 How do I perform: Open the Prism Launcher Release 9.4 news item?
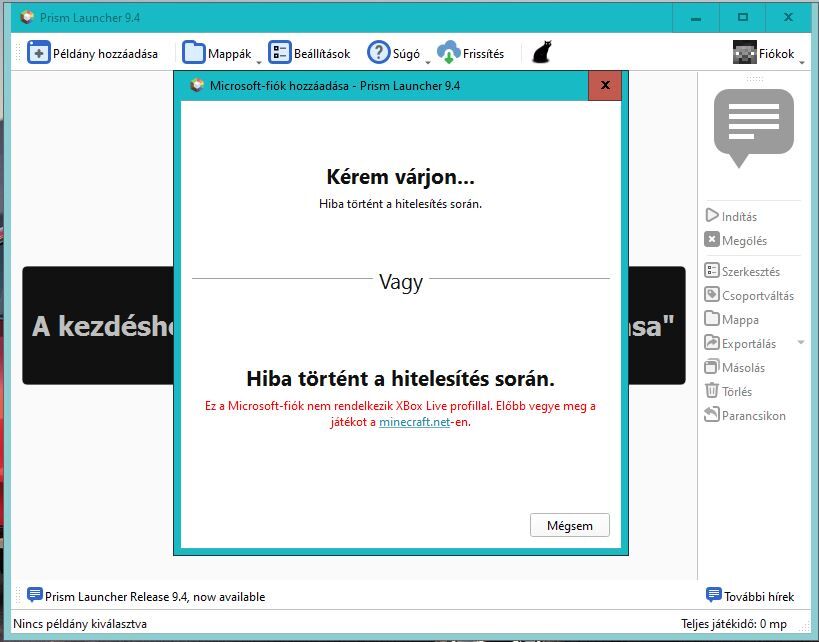(155, 597)
